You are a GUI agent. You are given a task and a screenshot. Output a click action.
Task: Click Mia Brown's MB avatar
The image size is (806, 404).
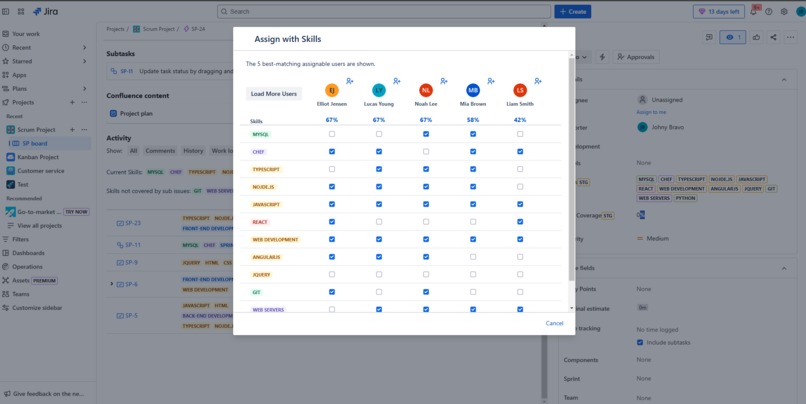[473, 90]
